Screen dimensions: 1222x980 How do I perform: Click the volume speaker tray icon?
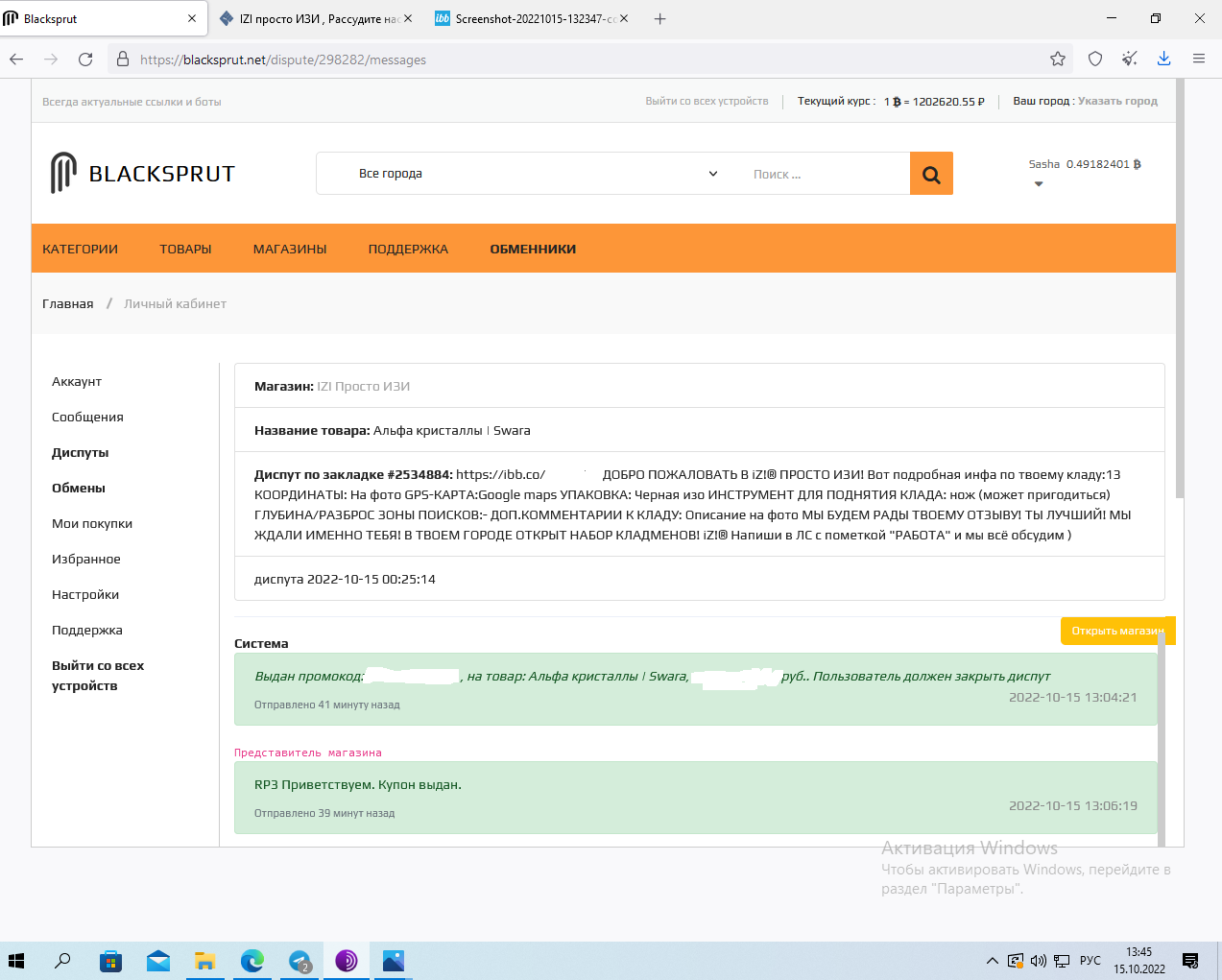tap(1038, 961)
